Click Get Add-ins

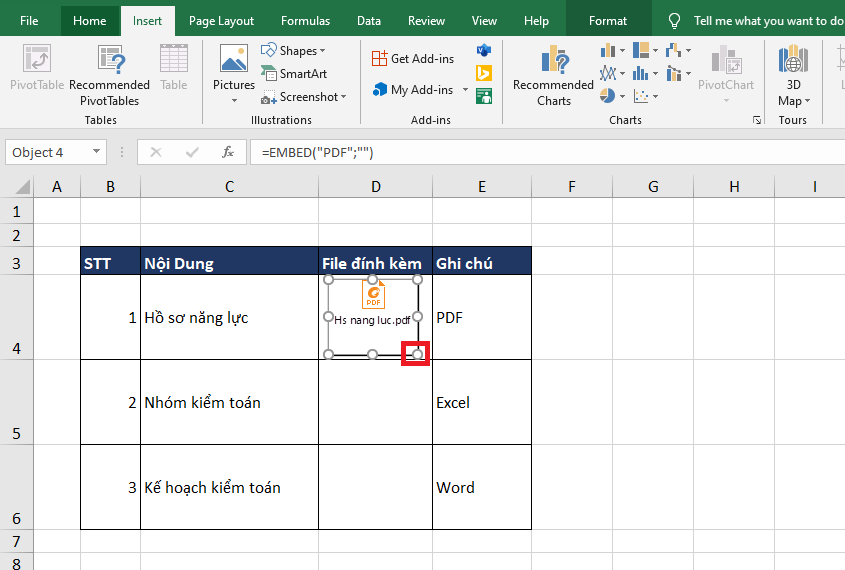tap(413, 59)
